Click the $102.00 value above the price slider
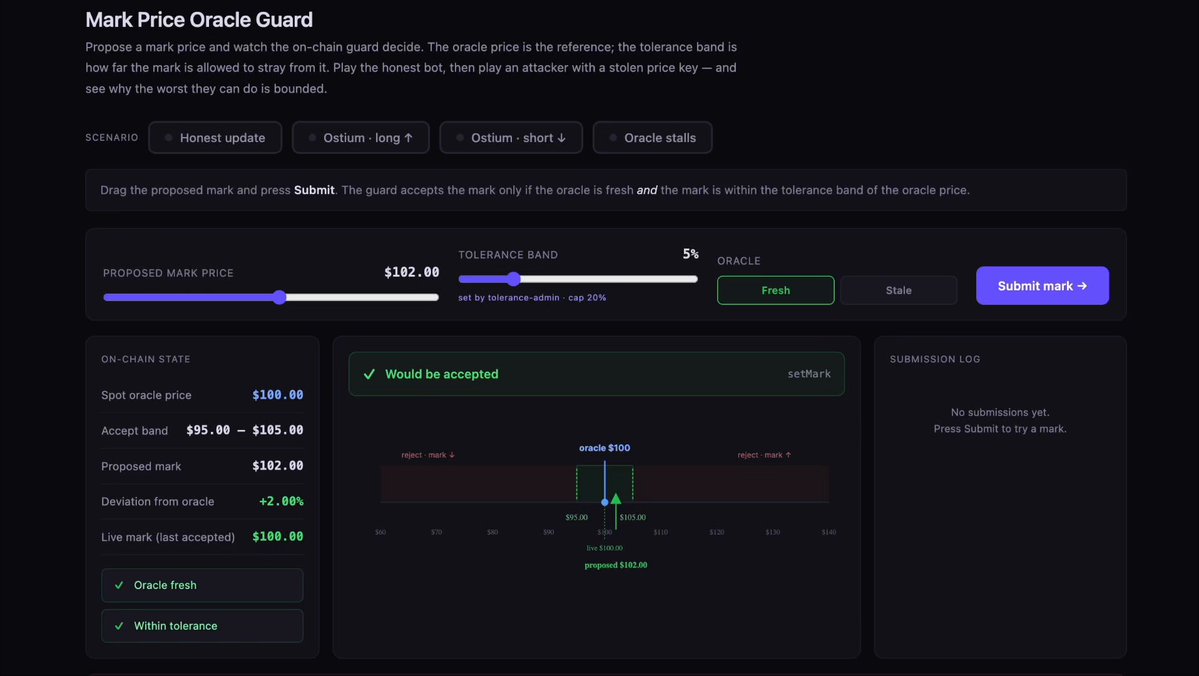This screenshot has width=1199, height=676. (x=411, y=272)
